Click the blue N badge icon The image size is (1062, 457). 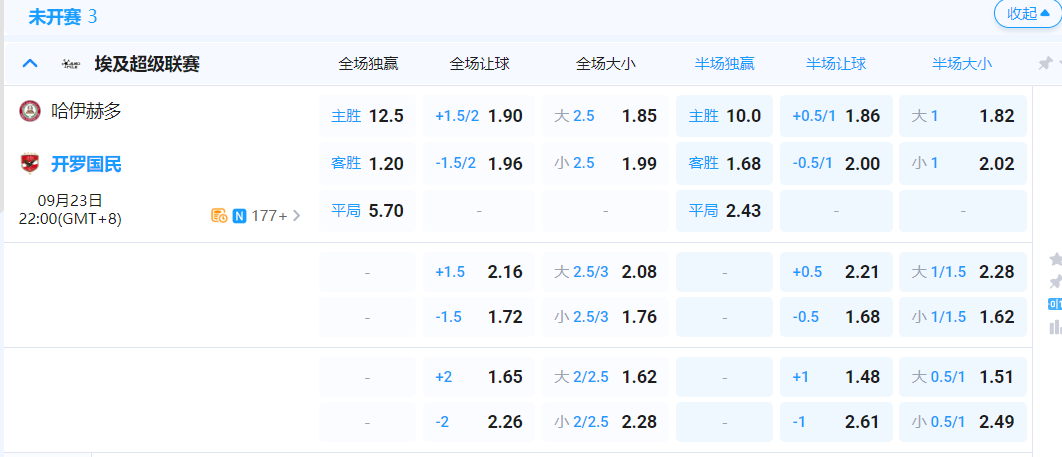point(239,215)
